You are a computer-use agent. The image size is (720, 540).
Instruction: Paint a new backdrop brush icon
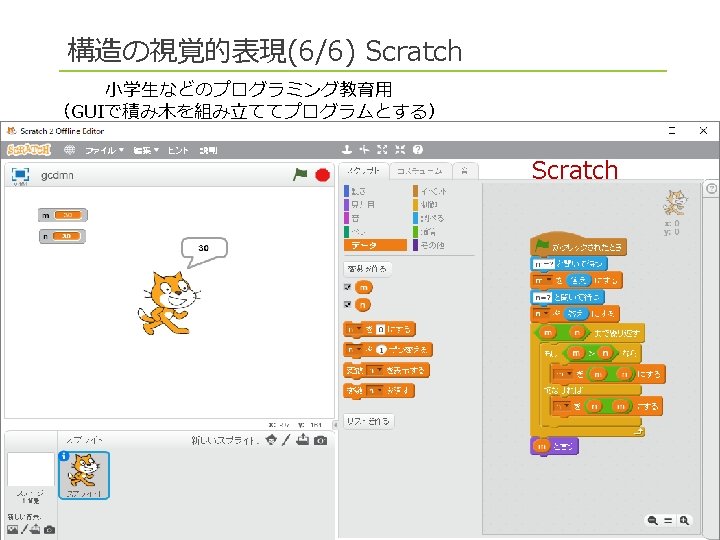pos(25,529)
